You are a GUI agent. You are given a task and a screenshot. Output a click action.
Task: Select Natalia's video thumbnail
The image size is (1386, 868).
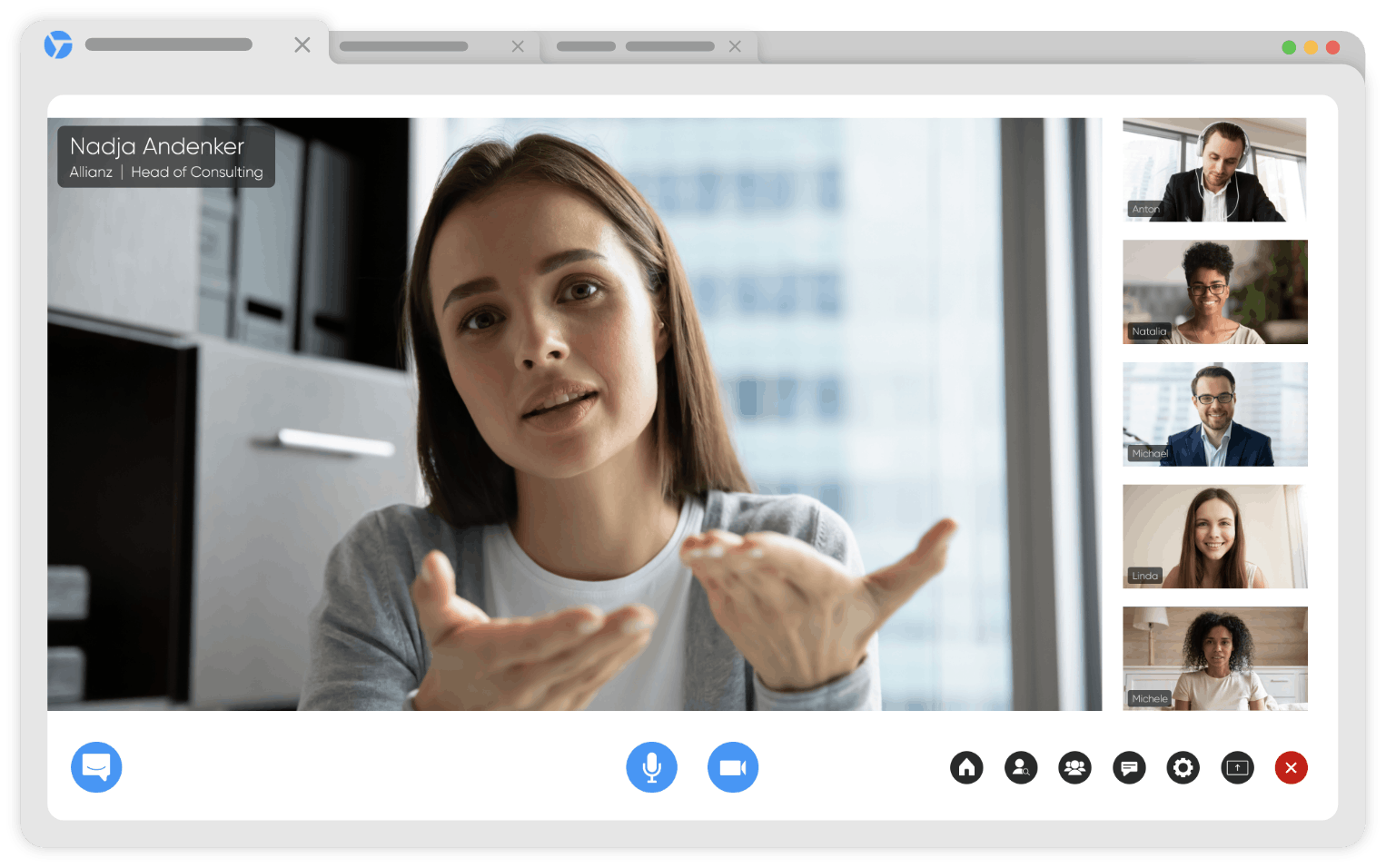[1215, 291]
